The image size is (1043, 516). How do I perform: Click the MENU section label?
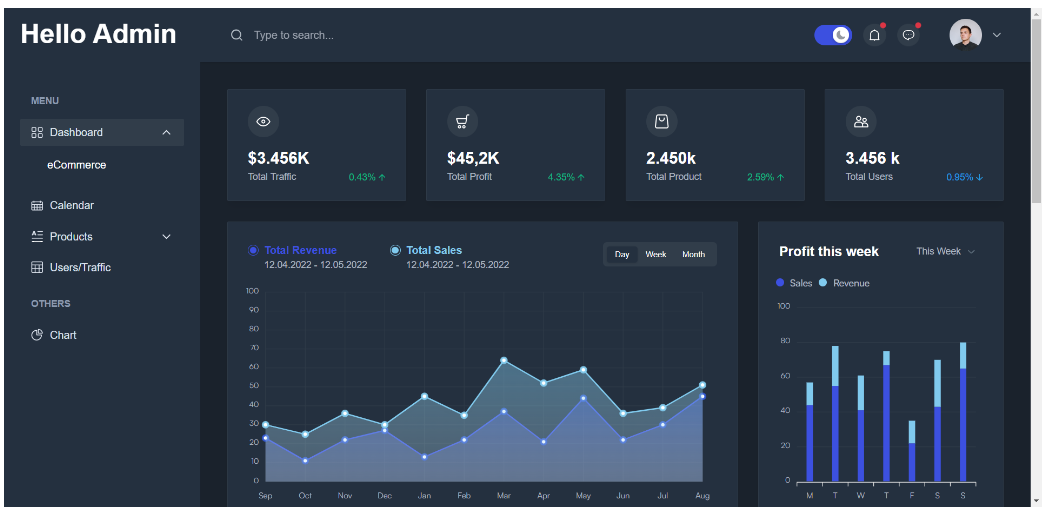click(45, 100)
